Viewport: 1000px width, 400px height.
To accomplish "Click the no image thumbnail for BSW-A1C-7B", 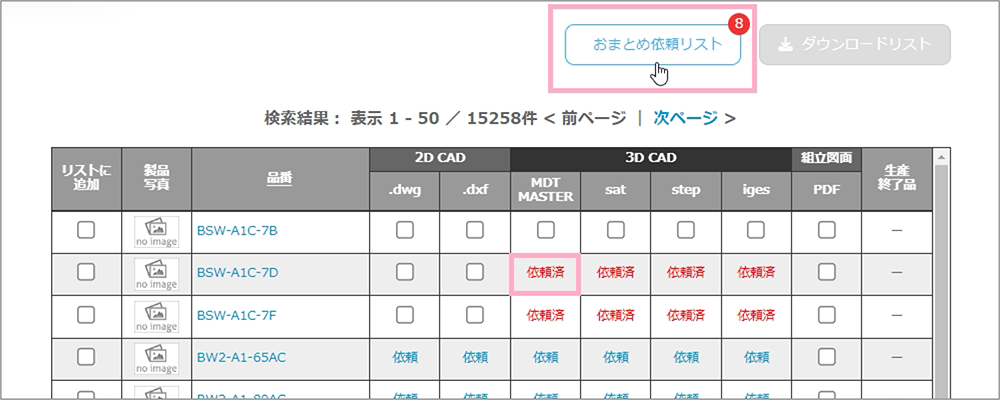I will coord(156,231).
